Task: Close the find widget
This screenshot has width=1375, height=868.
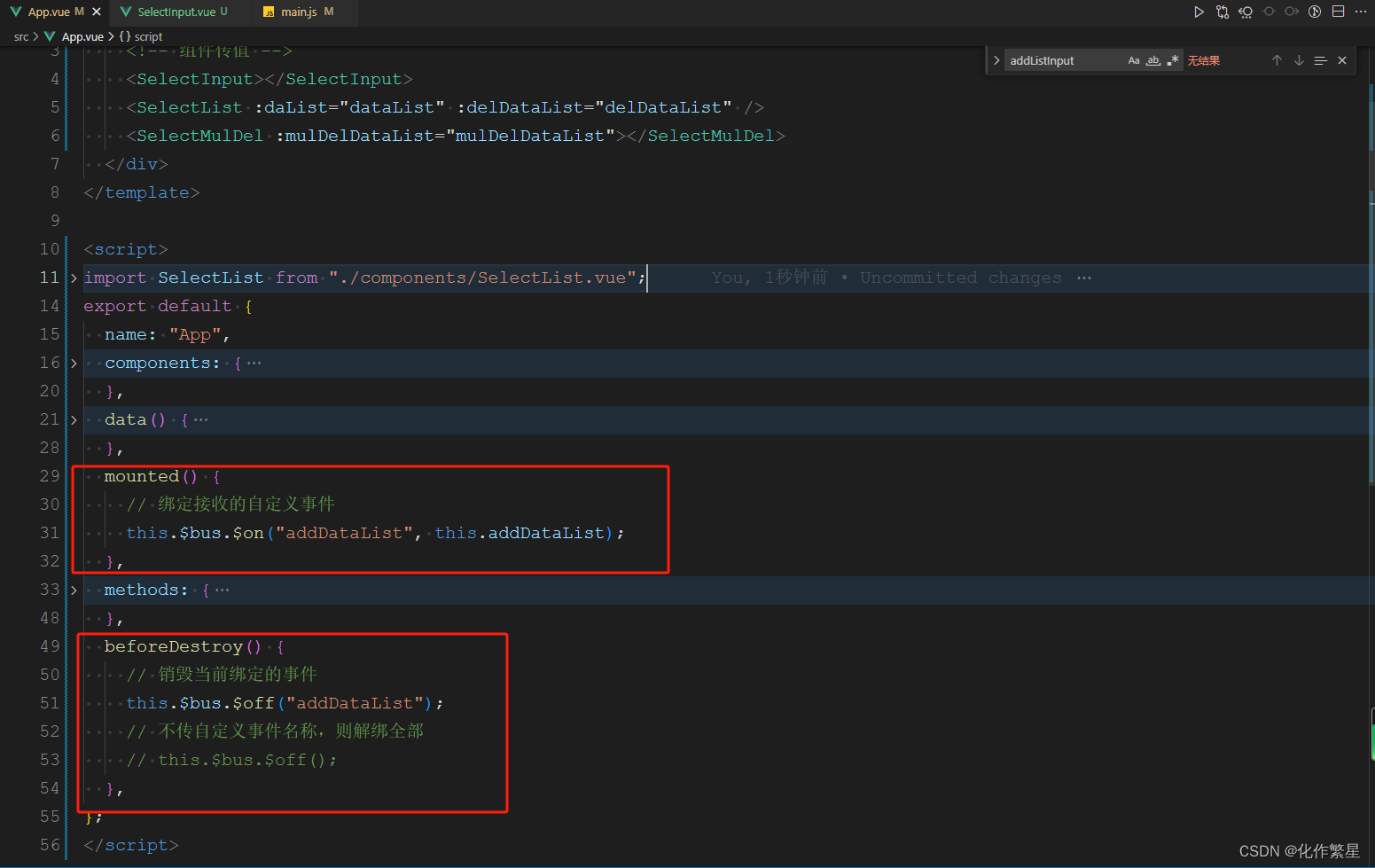Action: (1342, 60)
